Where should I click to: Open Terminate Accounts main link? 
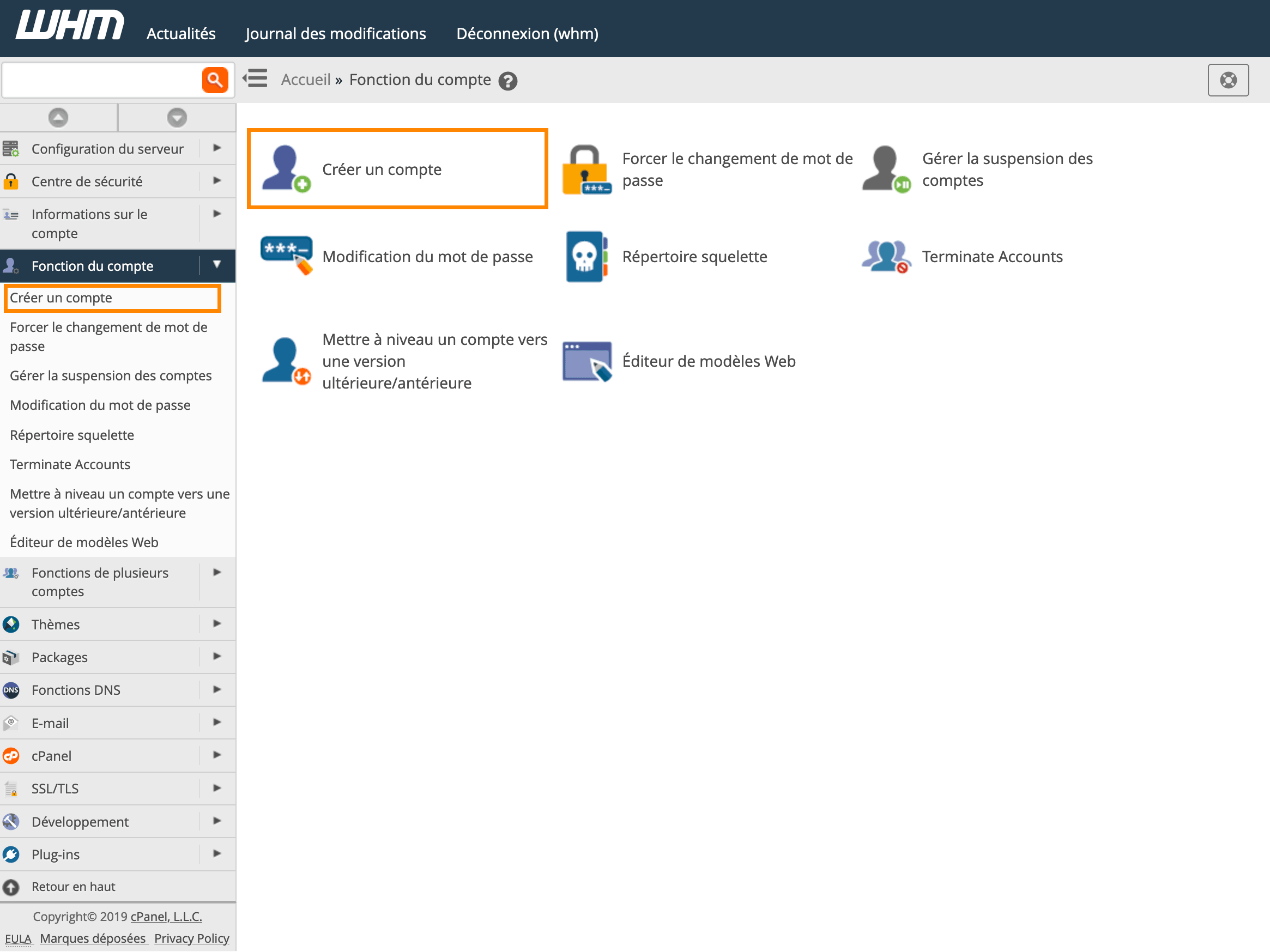pos(992,257)
